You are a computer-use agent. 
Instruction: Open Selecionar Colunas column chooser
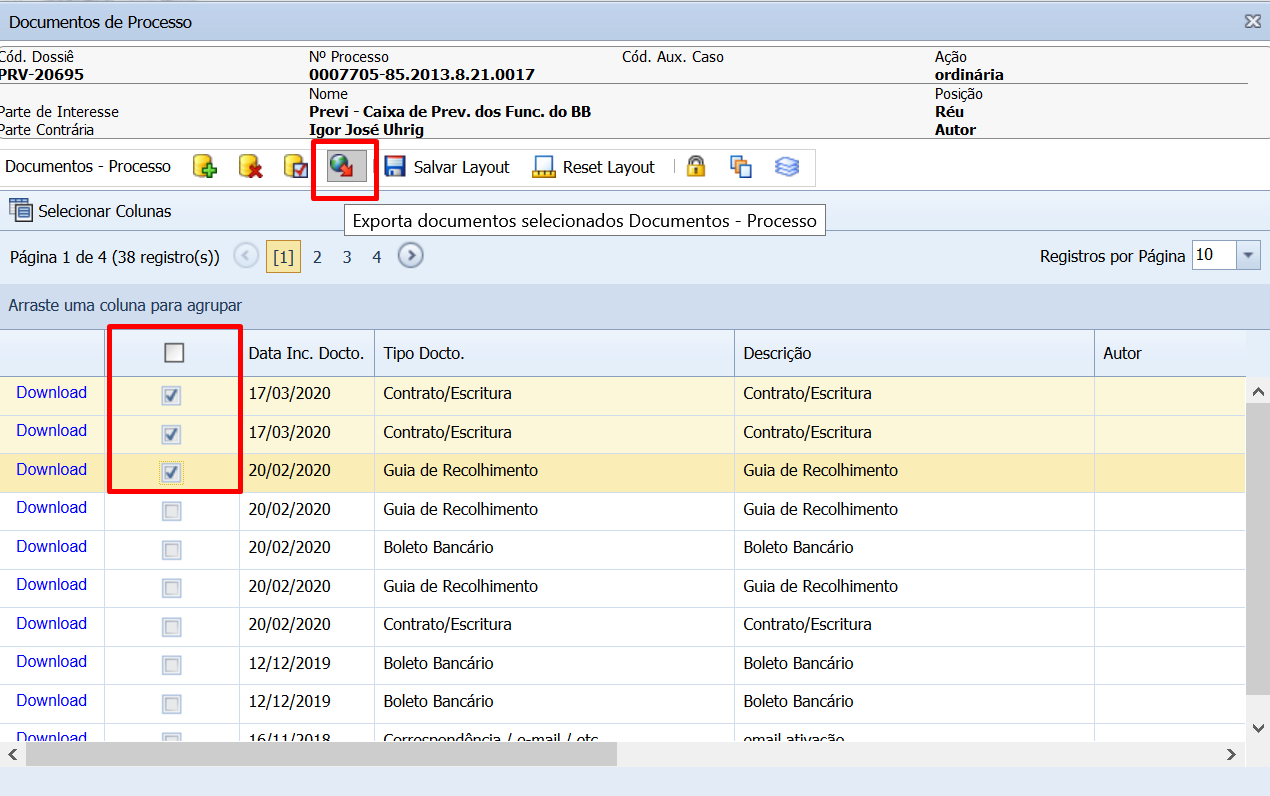90,211
